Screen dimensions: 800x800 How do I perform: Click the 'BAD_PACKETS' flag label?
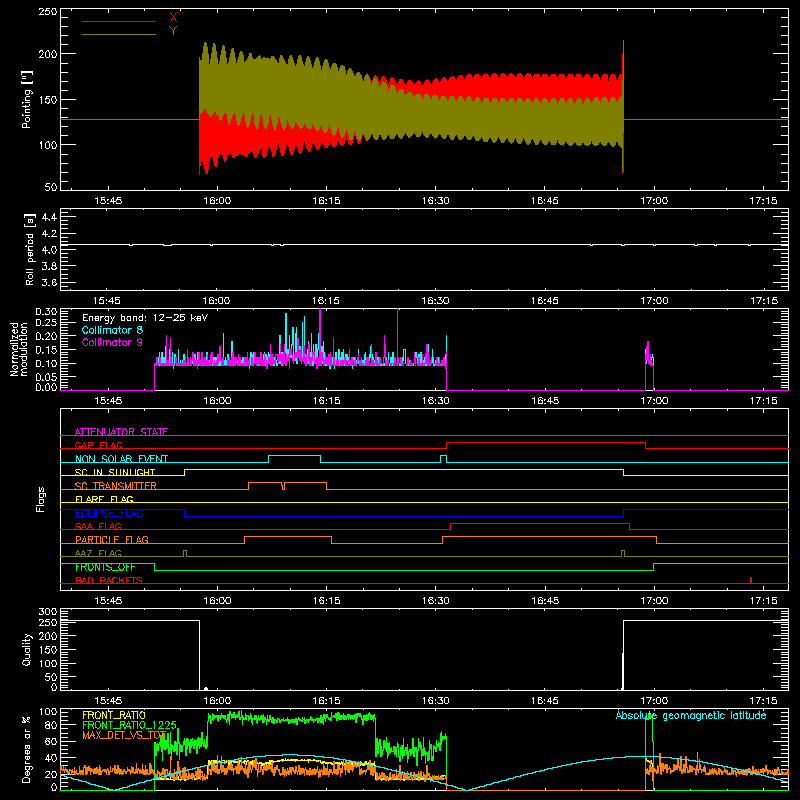pos(109,580)
